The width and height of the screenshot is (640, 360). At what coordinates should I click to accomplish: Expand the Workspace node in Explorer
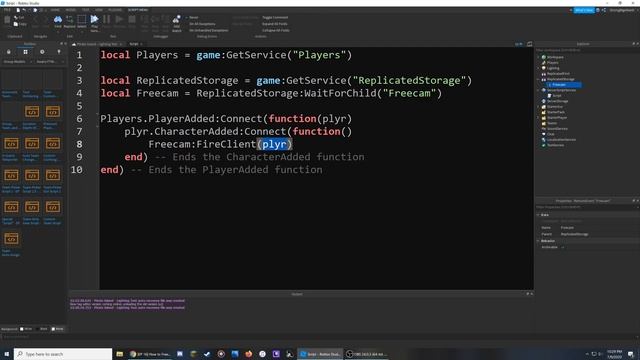(x=539, y=57)
